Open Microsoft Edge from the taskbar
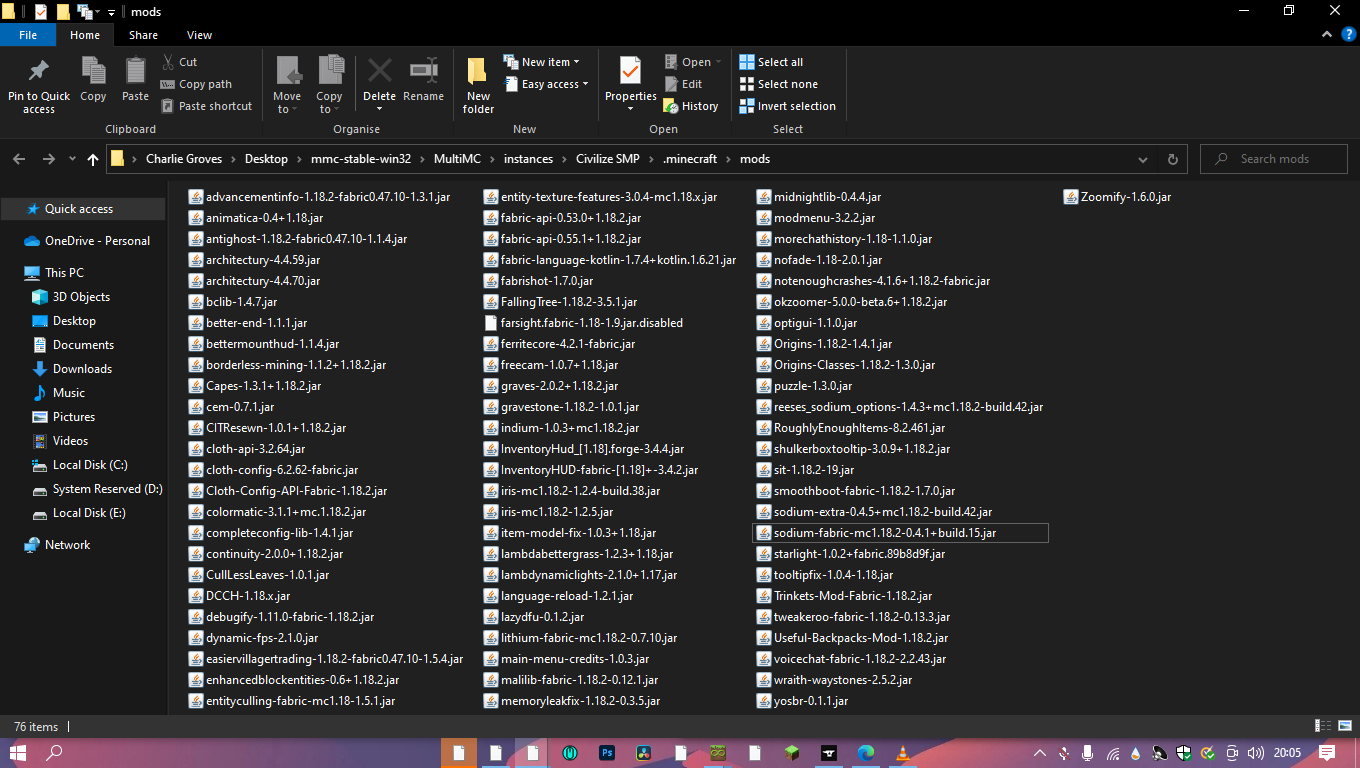Image resolution: width=1360 pixels, height=768 pixels. click(865, 753)
